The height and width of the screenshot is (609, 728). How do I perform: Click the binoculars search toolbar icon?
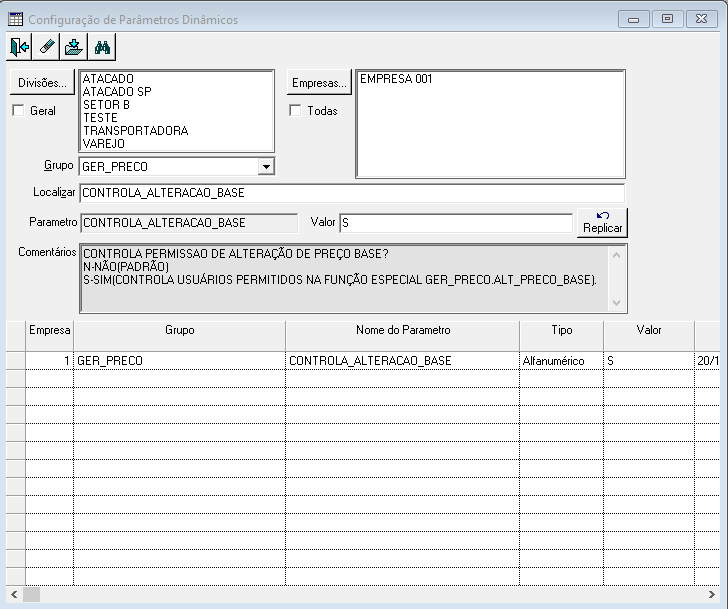coord(102,47)
